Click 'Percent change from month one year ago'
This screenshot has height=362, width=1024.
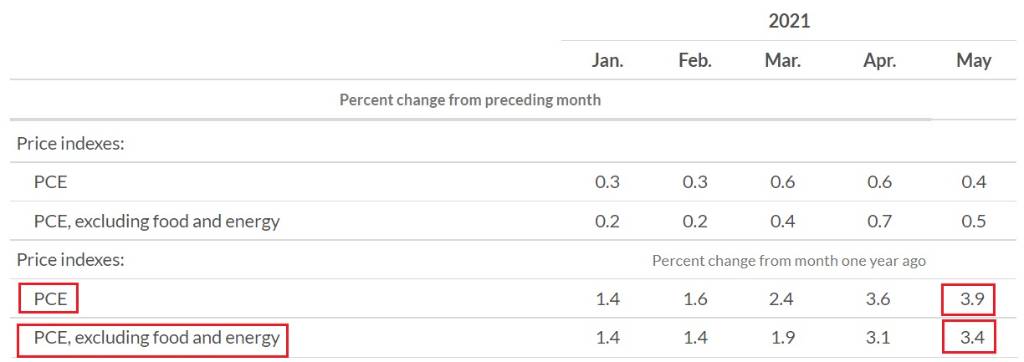(x=789, y=261)
